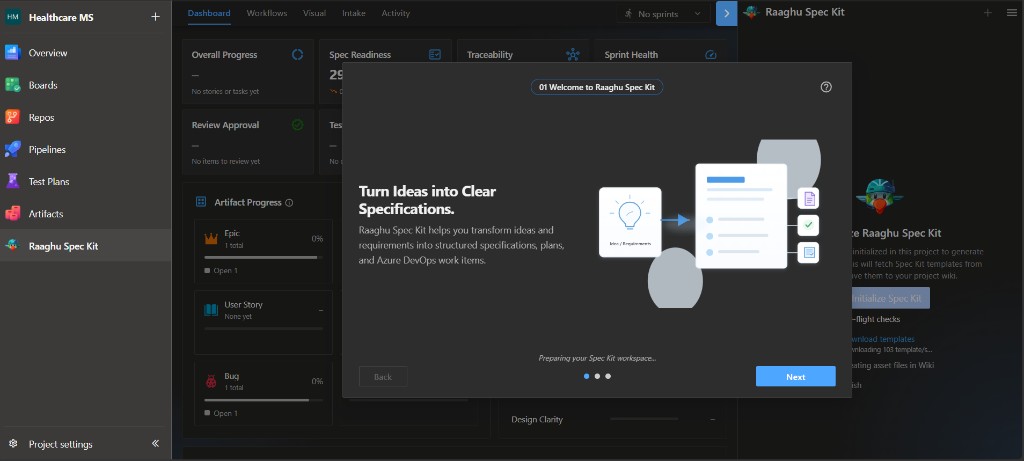Select the first pagination dot
Viewport: 1024px width, 461px height.
[586, 376]
